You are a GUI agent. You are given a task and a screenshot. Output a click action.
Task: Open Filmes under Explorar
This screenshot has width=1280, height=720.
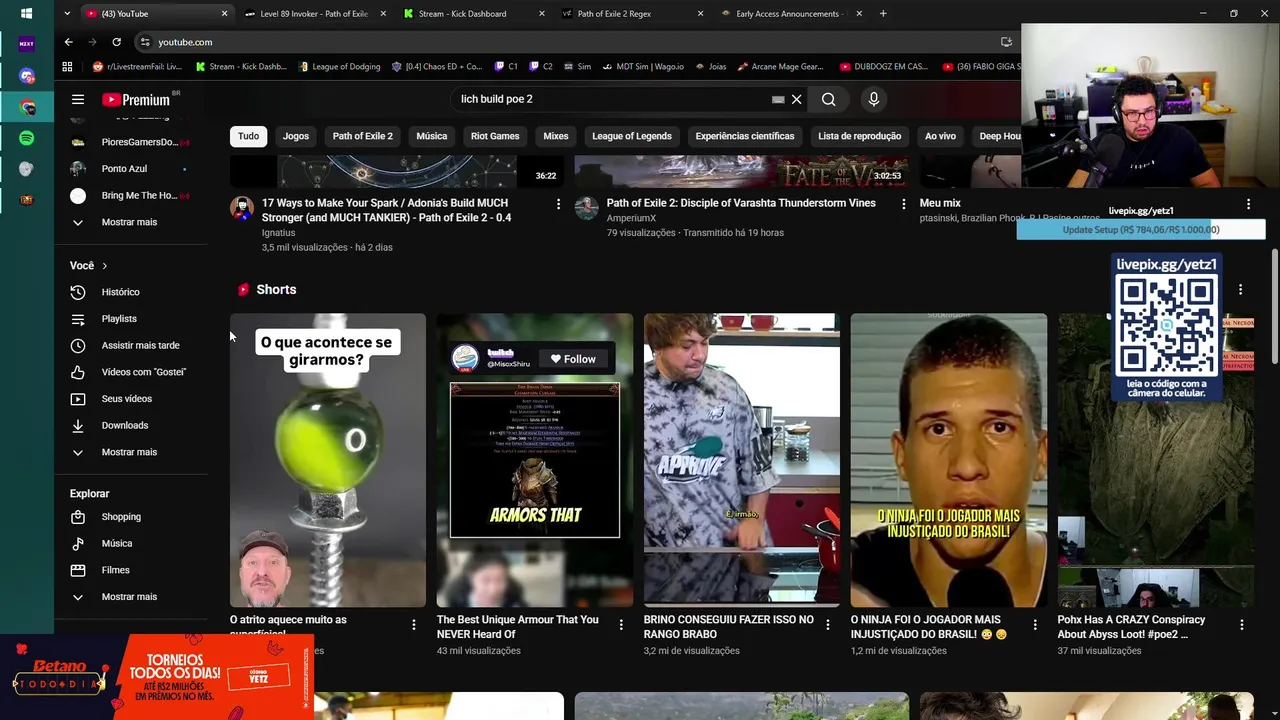(x=115, y=570)
